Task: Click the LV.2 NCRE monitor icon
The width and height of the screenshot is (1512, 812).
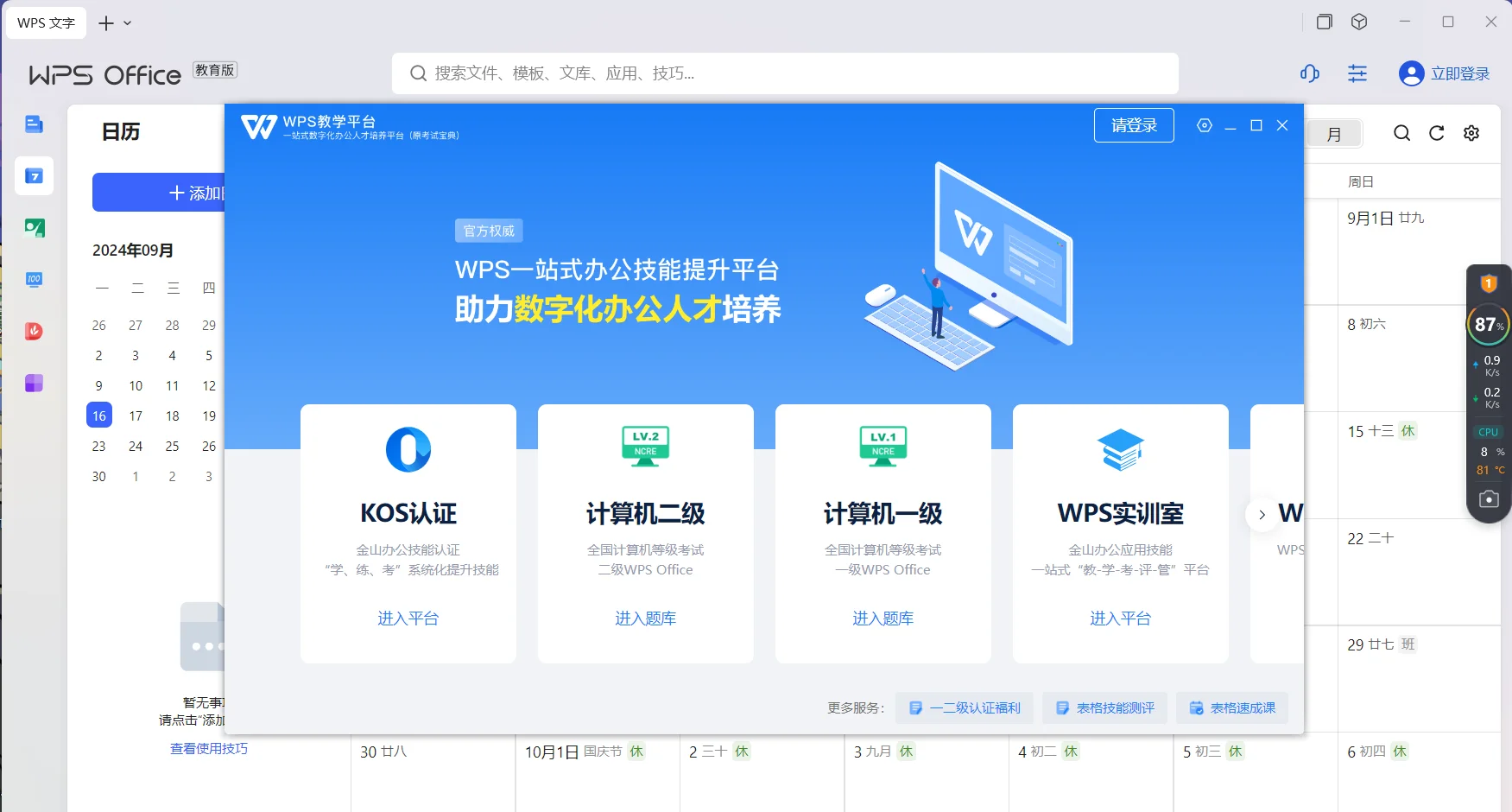Action: (x=646, y=446)
